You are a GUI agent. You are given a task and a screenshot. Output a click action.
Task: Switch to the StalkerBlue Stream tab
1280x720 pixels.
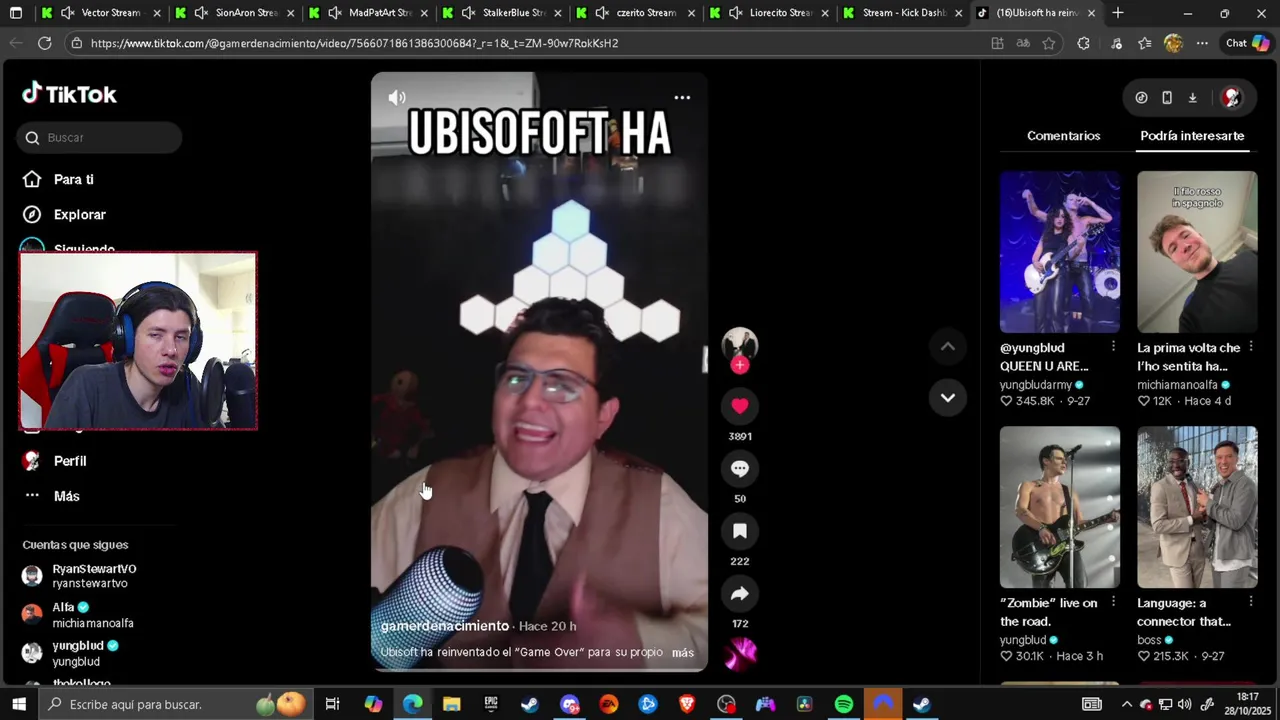pos(502,13)
